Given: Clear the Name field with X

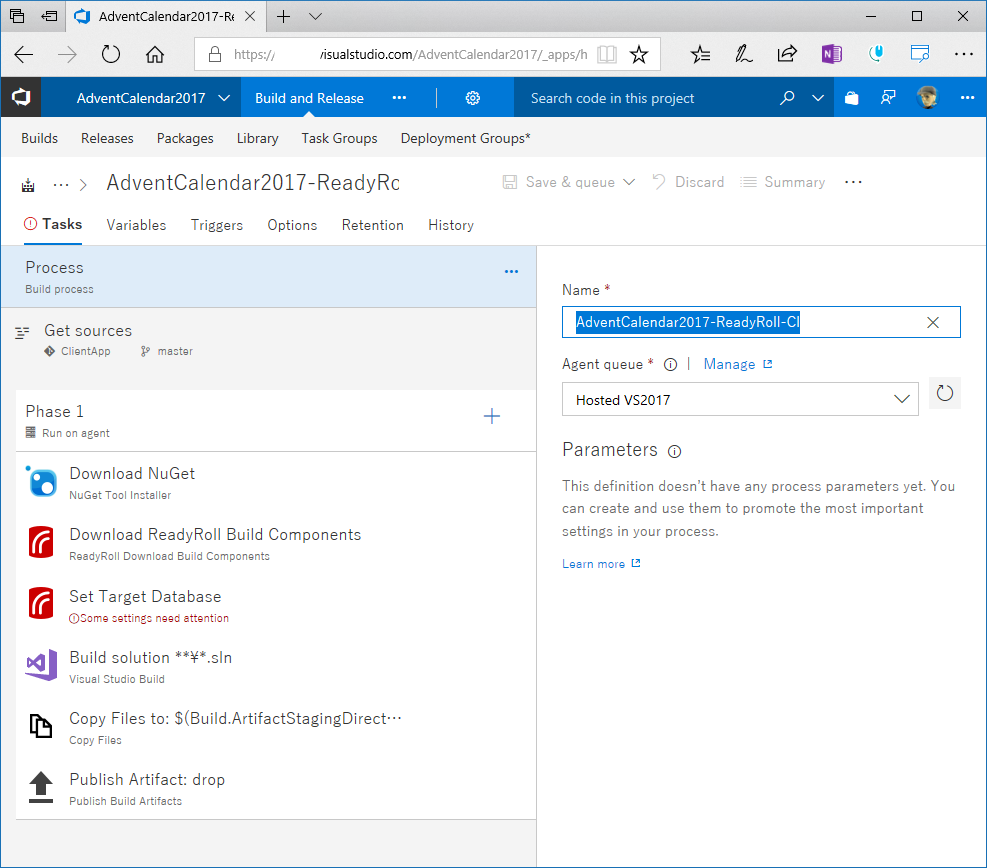Looking at the screenshot, I should tap(933, 323).
